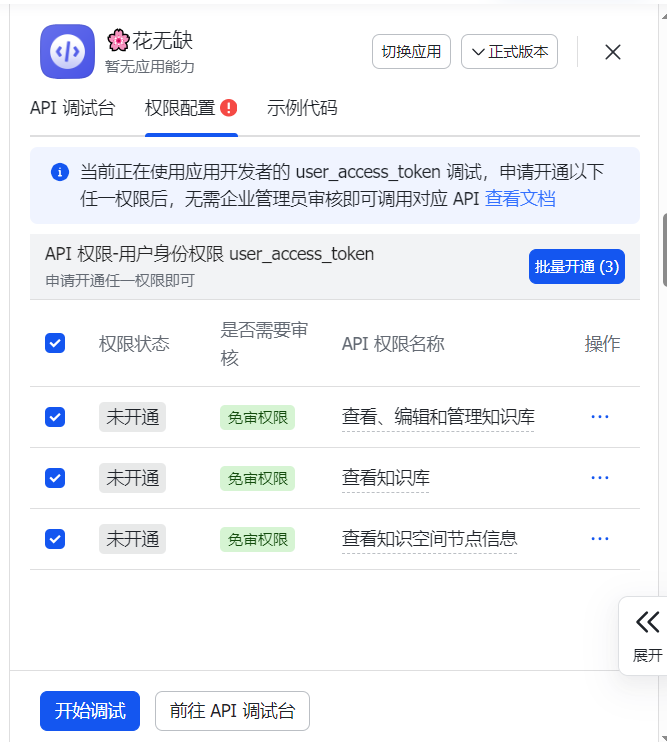Click the blue info icon in the notice

coord(59,172)
